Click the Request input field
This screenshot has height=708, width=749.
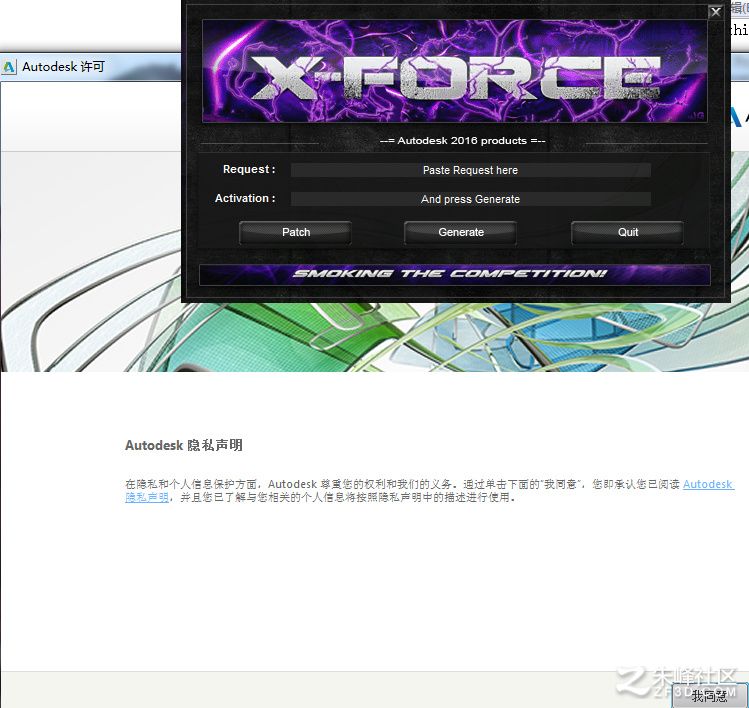click(471, 170)
